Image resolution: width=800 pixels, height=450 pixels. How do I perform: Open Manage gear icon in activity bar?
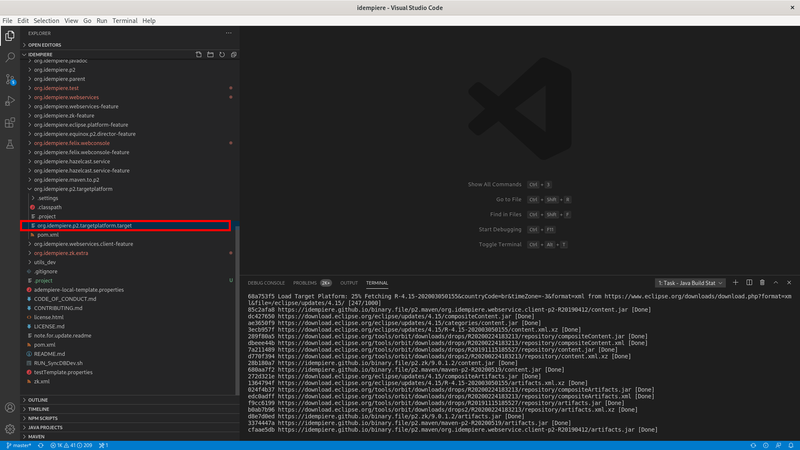point(10,429)
